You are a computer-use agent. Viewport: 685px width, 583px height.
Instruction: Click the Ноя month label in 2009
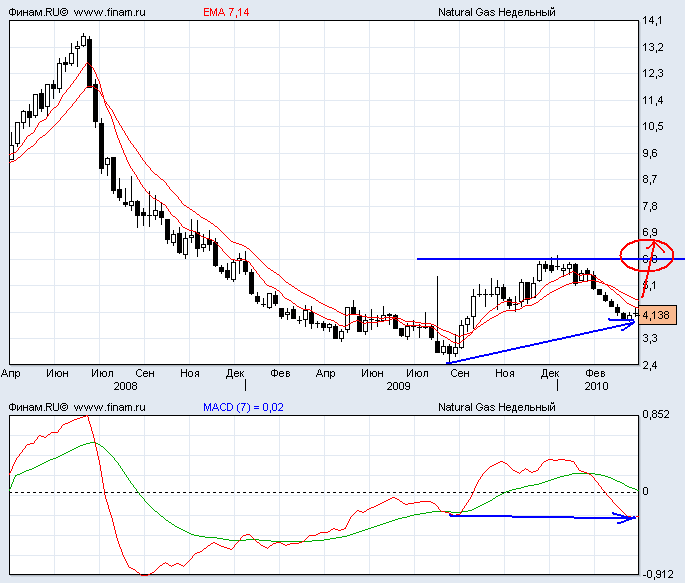[505, 373]
